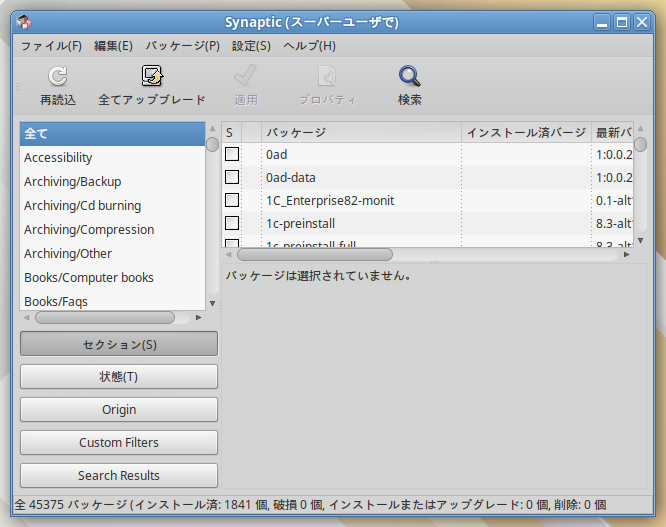666x527 pixels.
Task: Select the Archiving/Other section
Action: (x=113, y=254)
